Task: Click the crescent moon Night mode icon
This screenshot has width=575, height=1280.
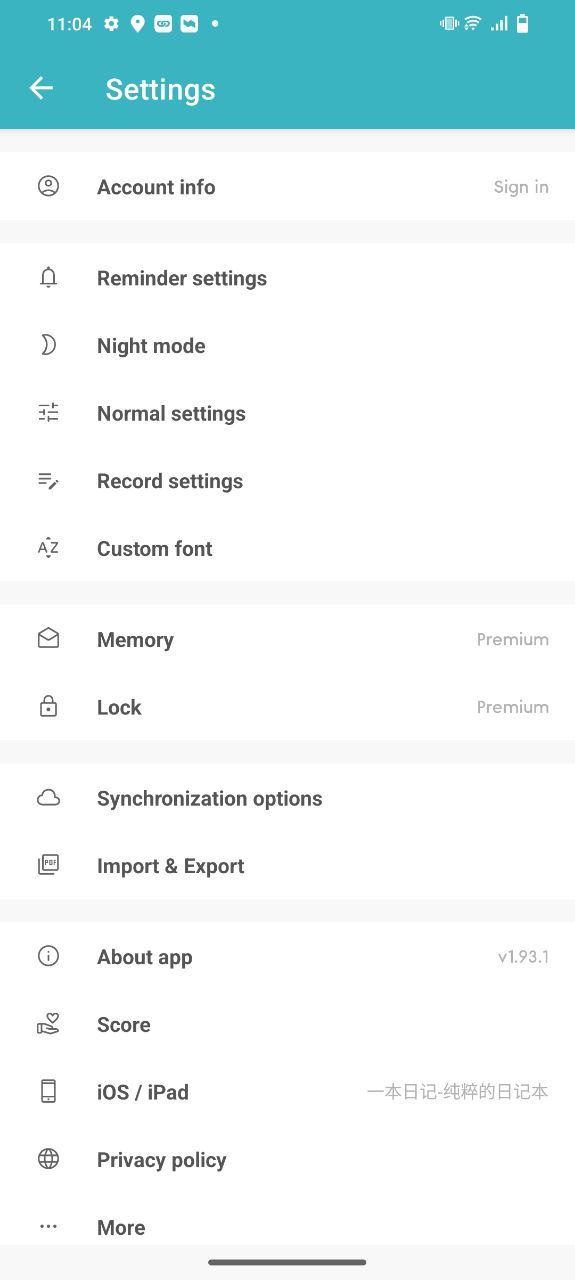Action: pos(48,345)
